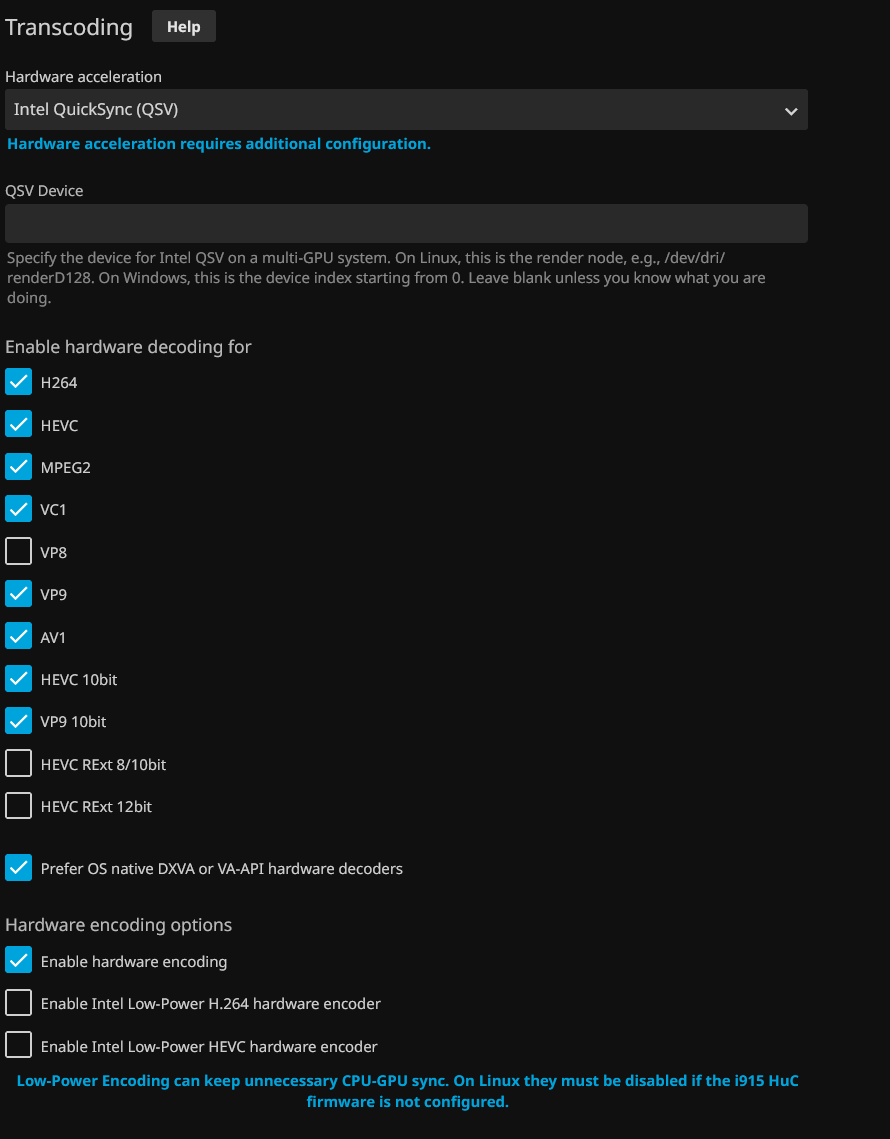Viewport: 890px width, 1139px height.
Task: Click the hardware acceleration additional configuration notice
Action: [x=219, y=144]
